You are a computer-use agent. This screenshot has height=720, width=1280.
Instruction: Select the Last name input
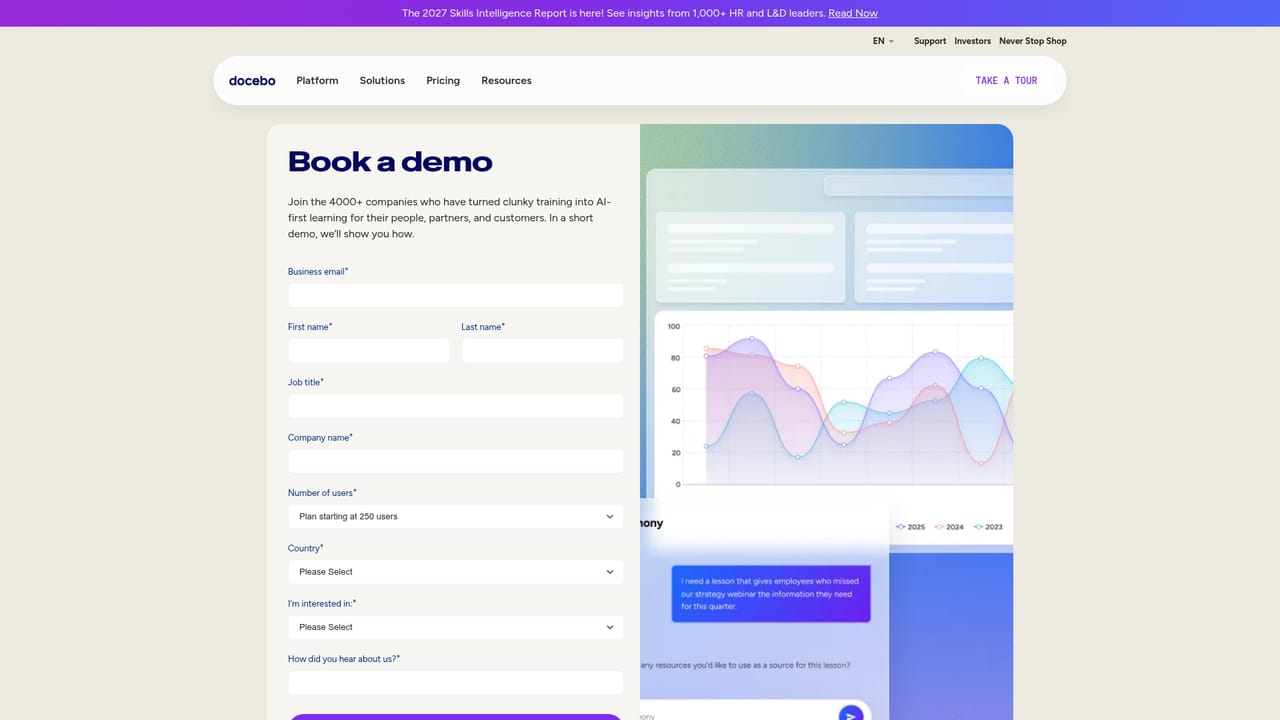pyautogui.click(x=542, y=350)
